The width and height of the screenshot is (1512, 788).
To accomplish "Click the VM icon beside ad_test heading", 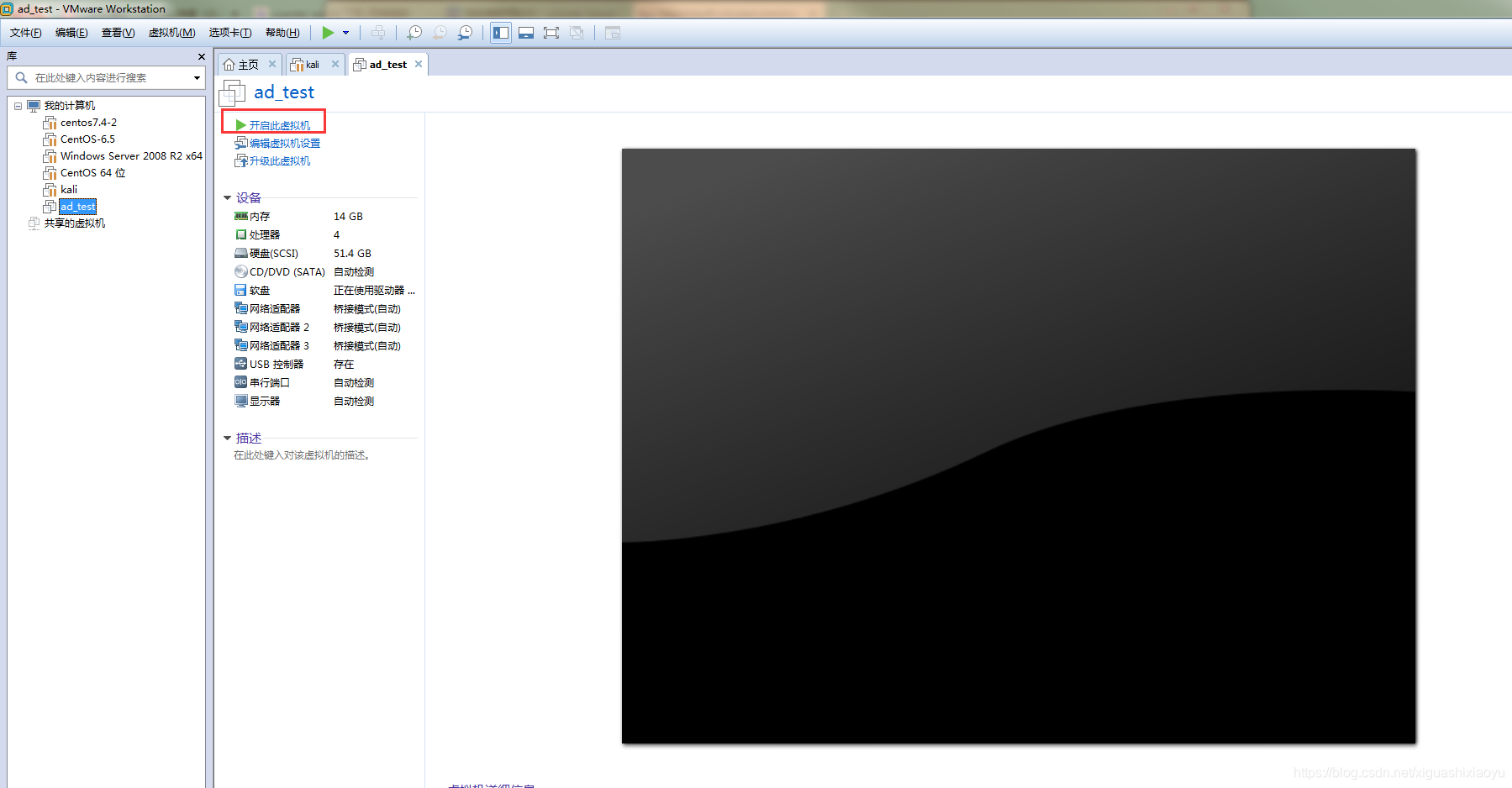I will (233, 92).
